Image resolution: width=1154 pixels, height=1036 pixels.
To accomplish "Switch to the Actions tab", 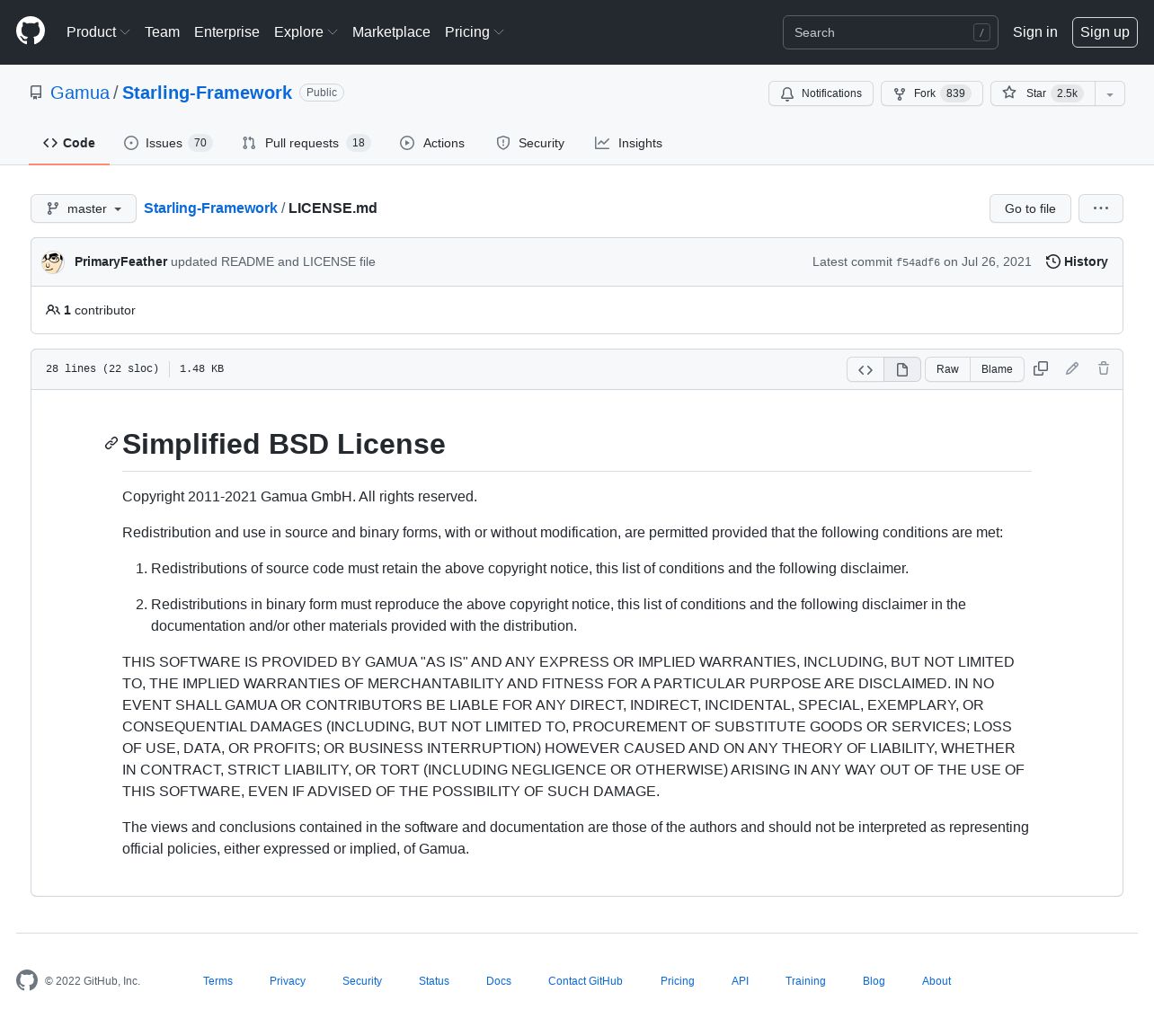I will pos(432,143).
